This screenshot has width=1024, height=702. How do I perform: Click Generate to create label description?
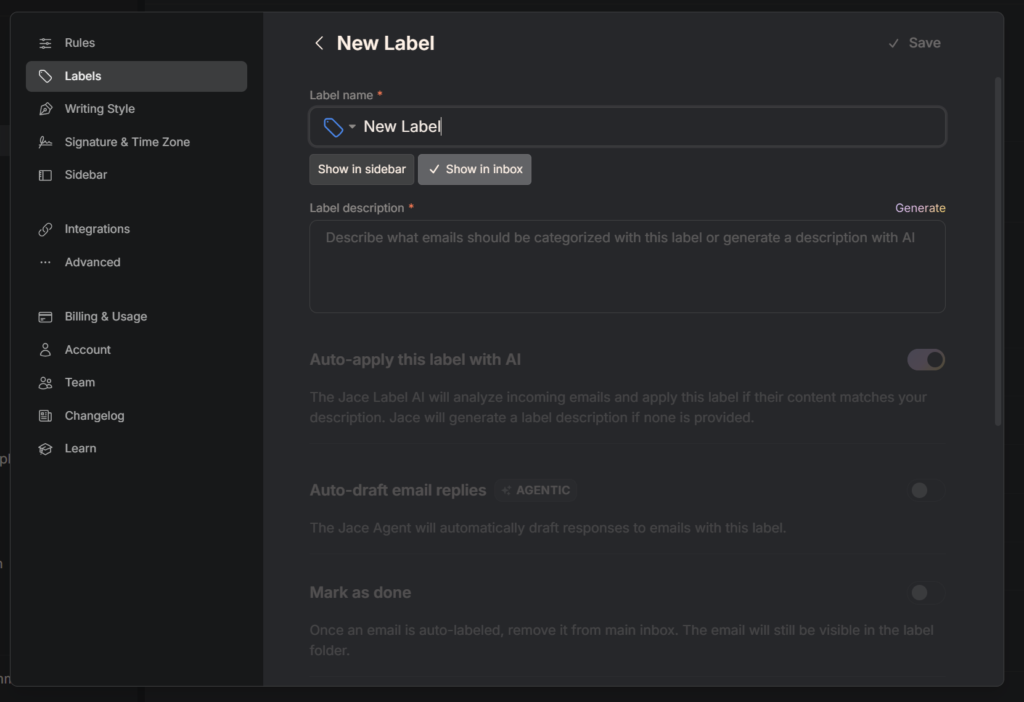click(x=919, y=208)
